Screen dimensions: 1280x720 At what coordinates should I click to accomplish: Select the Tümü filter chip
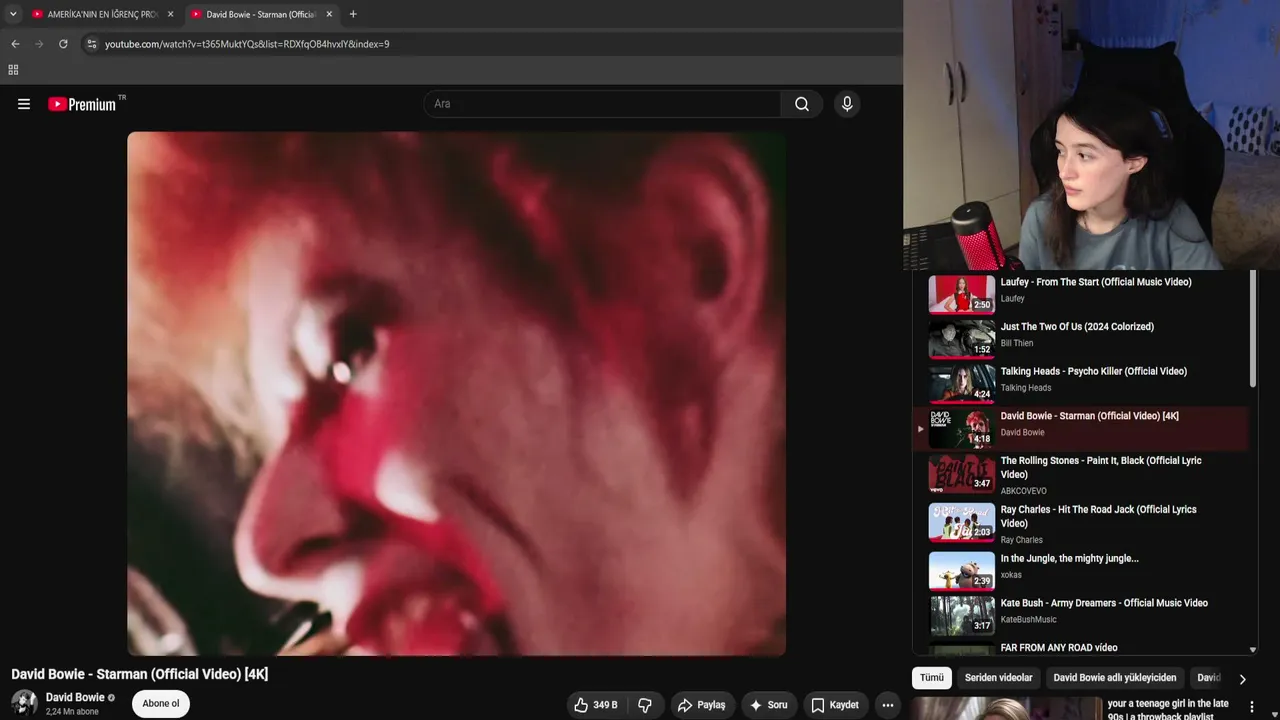tap(932, 678)
